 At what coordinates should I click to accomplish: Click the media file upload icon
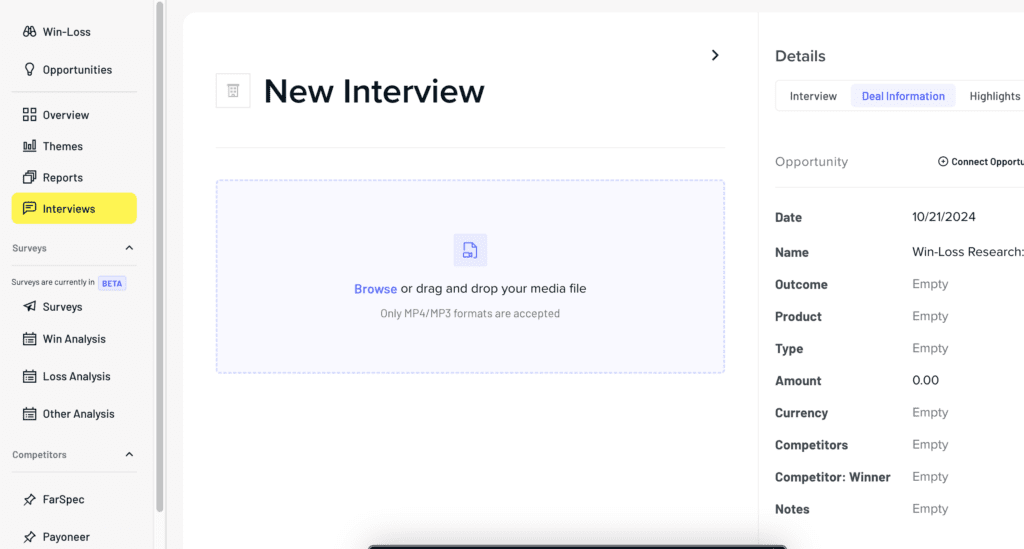point(470,250)
